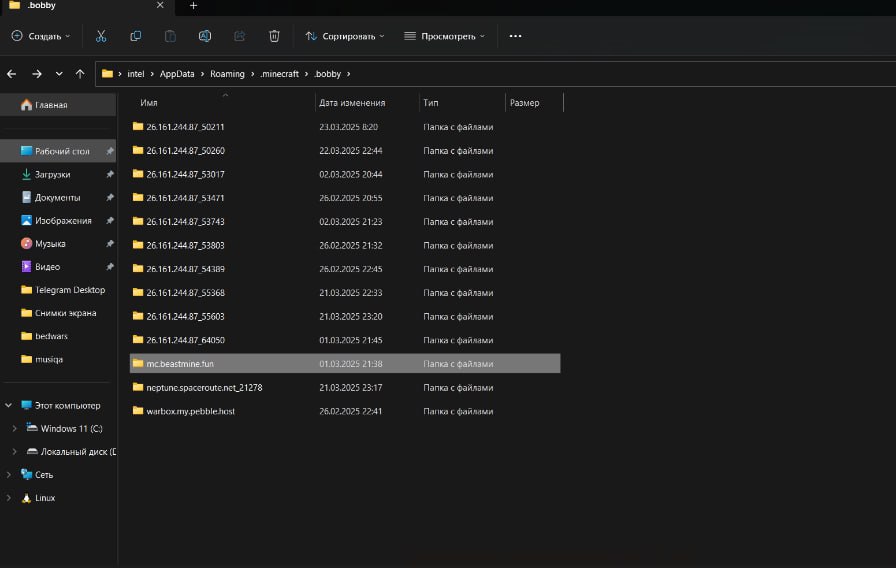Click the Copy icon in toolbar
This screenshot has width=896, height=568.
coord(135,36)
